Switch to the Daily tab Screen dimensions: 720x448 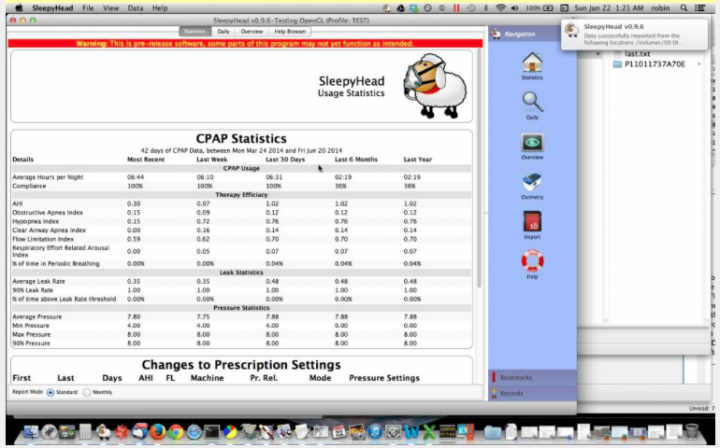click(223, 31)
